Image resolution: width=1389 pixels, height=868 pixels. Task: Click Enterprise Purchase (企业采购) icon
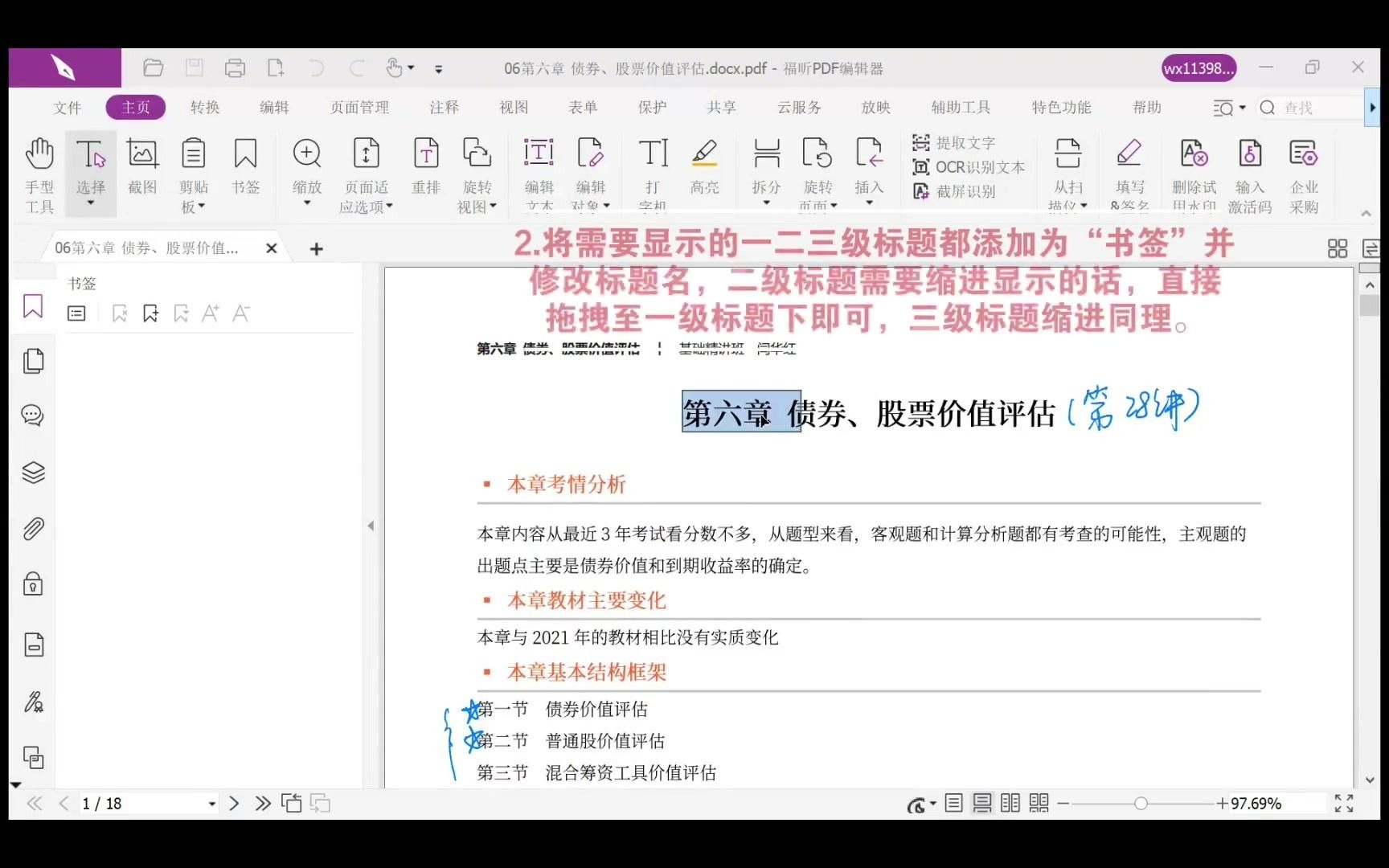[1304, 154]
